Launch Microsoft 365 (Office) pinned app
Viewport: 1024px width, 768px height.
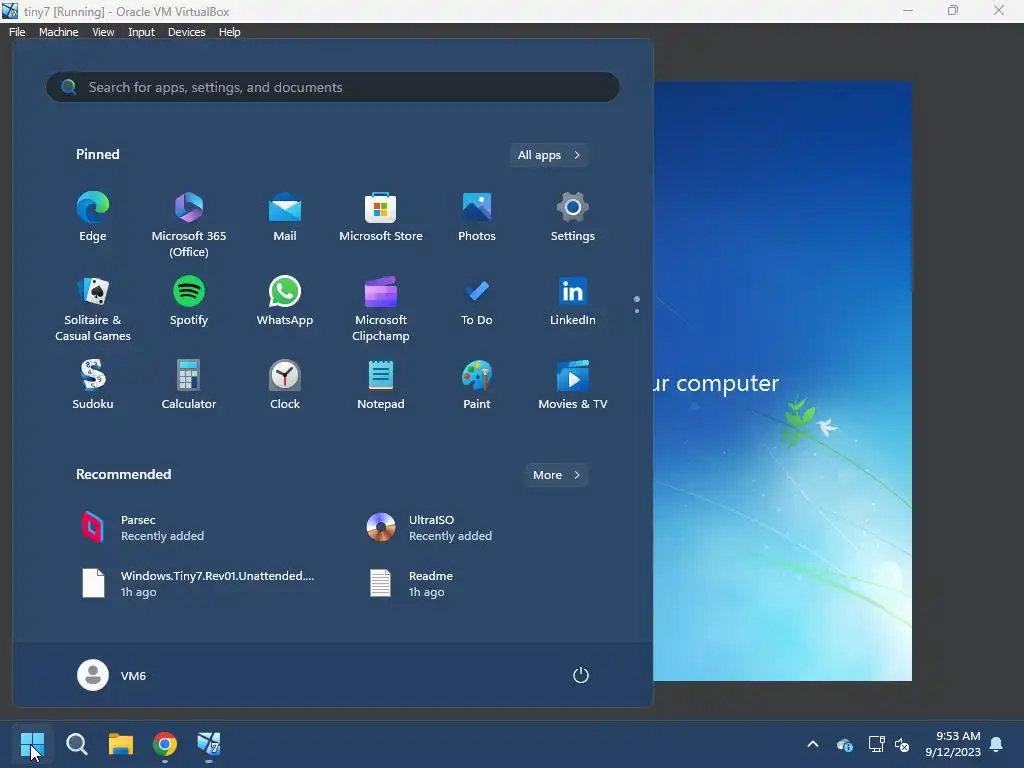[189, 224]
